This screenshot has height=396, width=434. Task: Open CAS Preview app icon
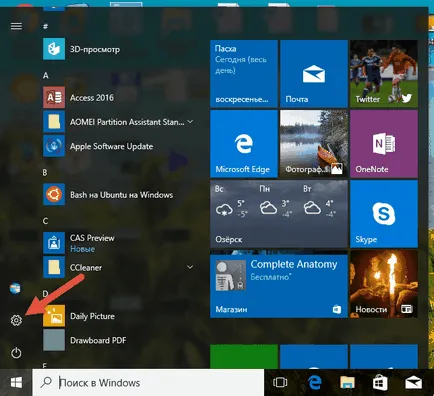[x=54, y=243]
